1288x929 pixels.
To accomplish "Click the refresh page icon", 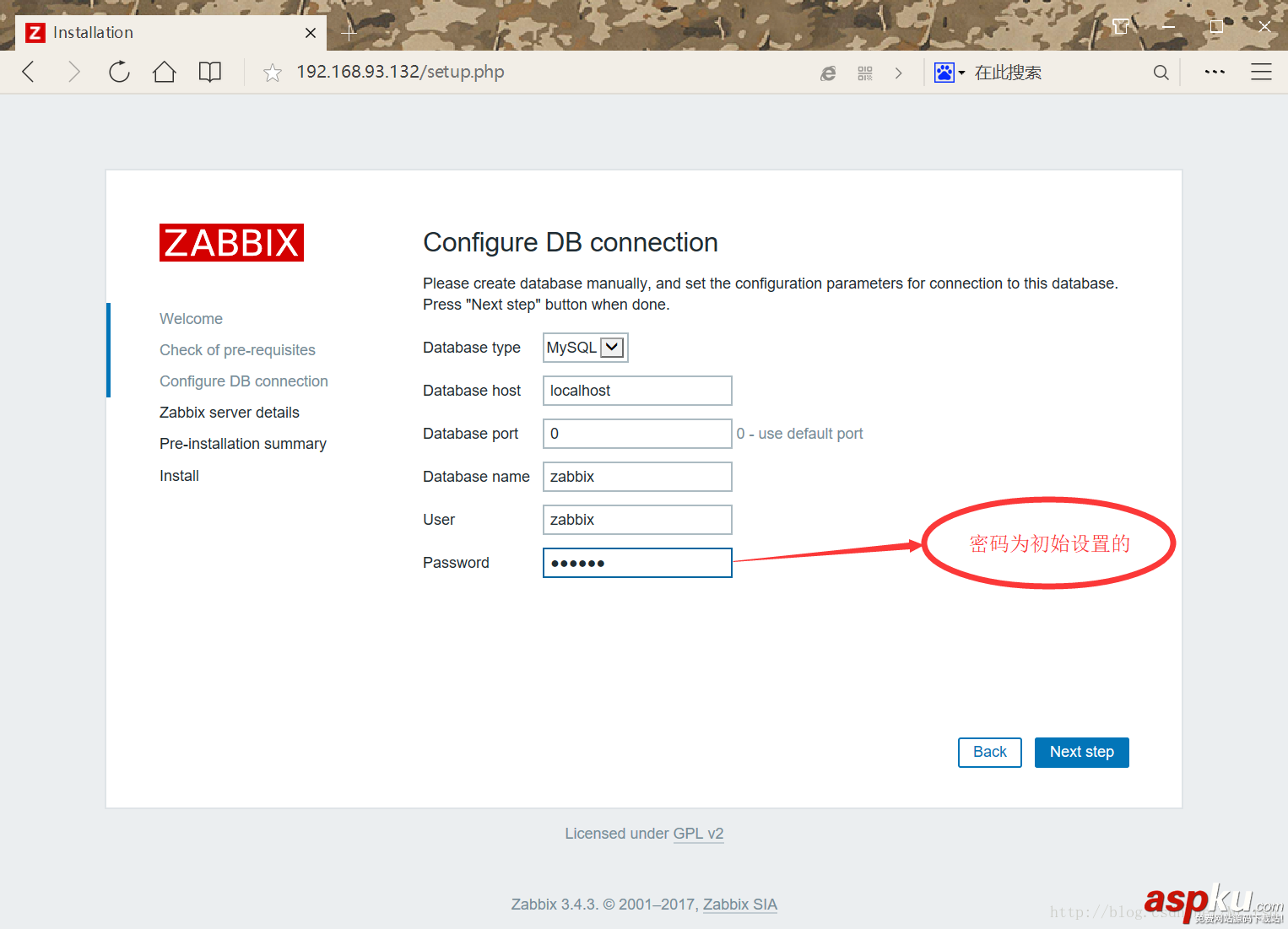I will pos(119,72).
